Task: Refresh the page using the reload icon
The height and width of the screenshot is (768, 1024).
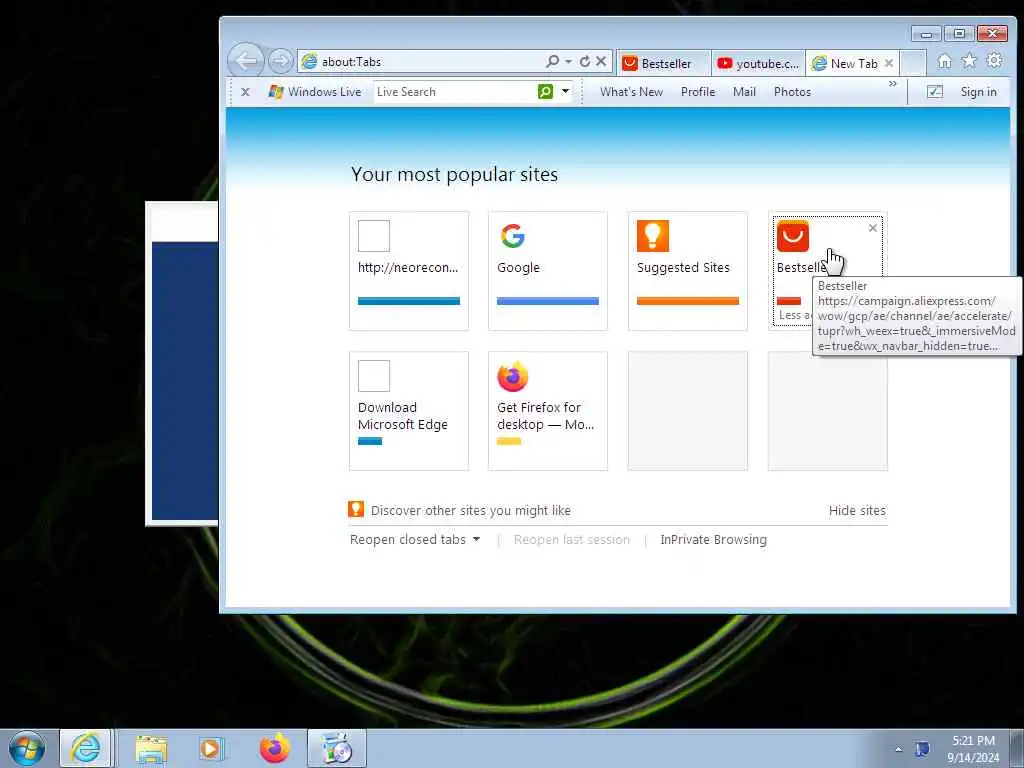Action: point(585,61)
